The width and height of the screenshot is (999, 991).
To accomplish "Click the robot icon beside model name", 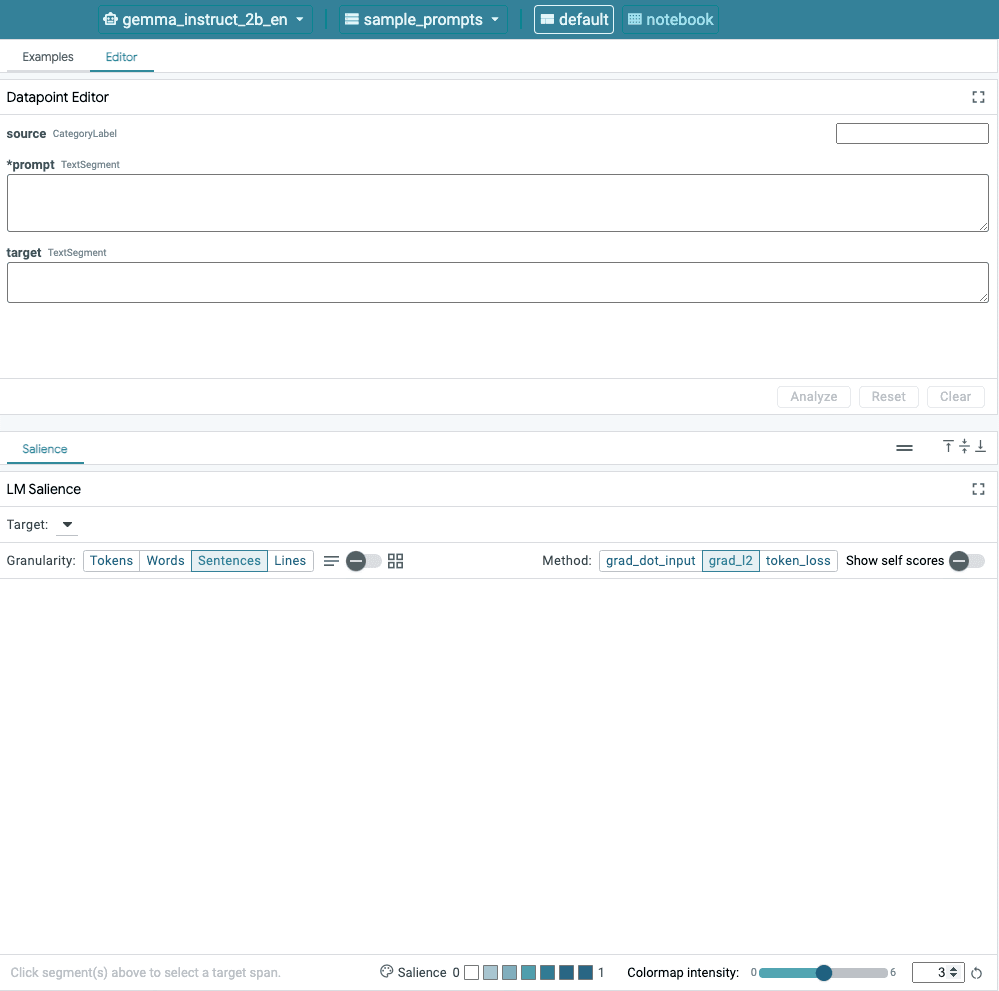I will [110, 19].
